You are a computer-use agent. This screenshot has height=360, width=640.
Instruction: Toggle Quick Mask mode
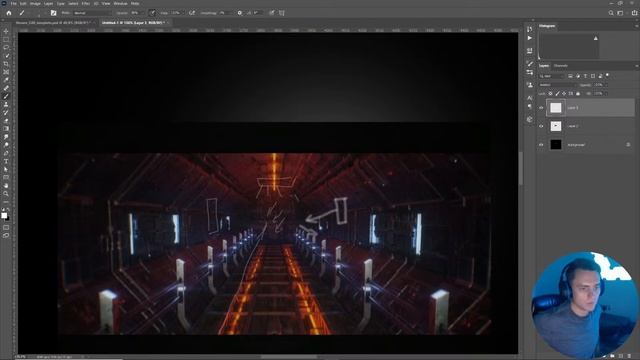coord(6,228)
